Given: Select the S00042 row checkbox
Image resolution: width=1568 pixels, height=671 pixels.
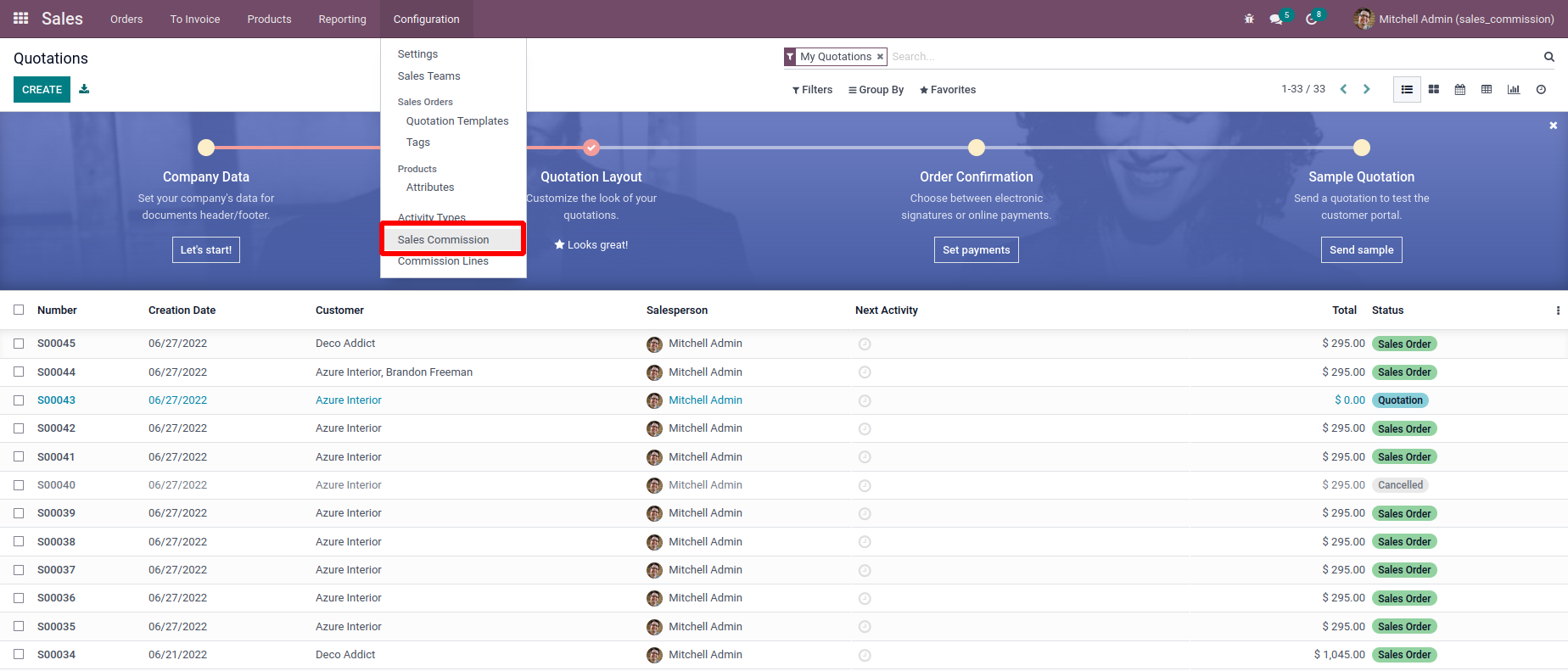Looking at the screenshot, I should (x=19, y=428).
